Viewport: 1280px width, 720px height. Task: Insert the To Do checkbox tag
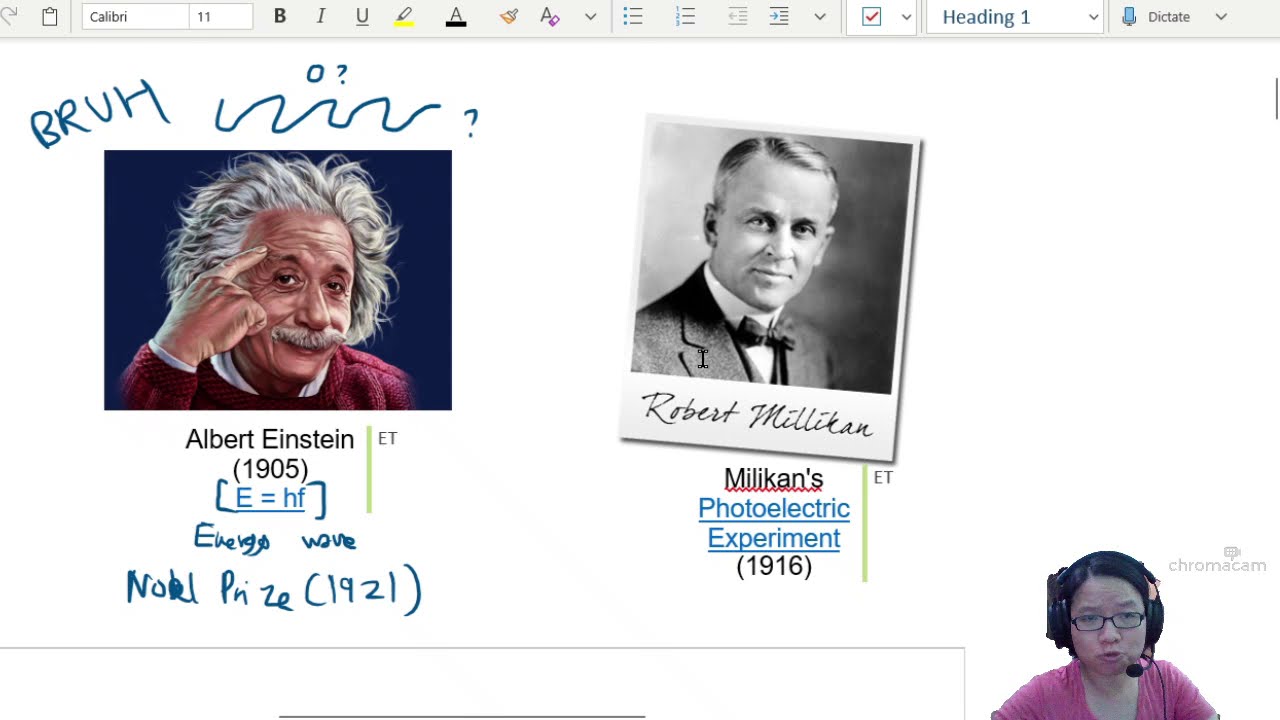pyautogui.click(x=872, y=16)
